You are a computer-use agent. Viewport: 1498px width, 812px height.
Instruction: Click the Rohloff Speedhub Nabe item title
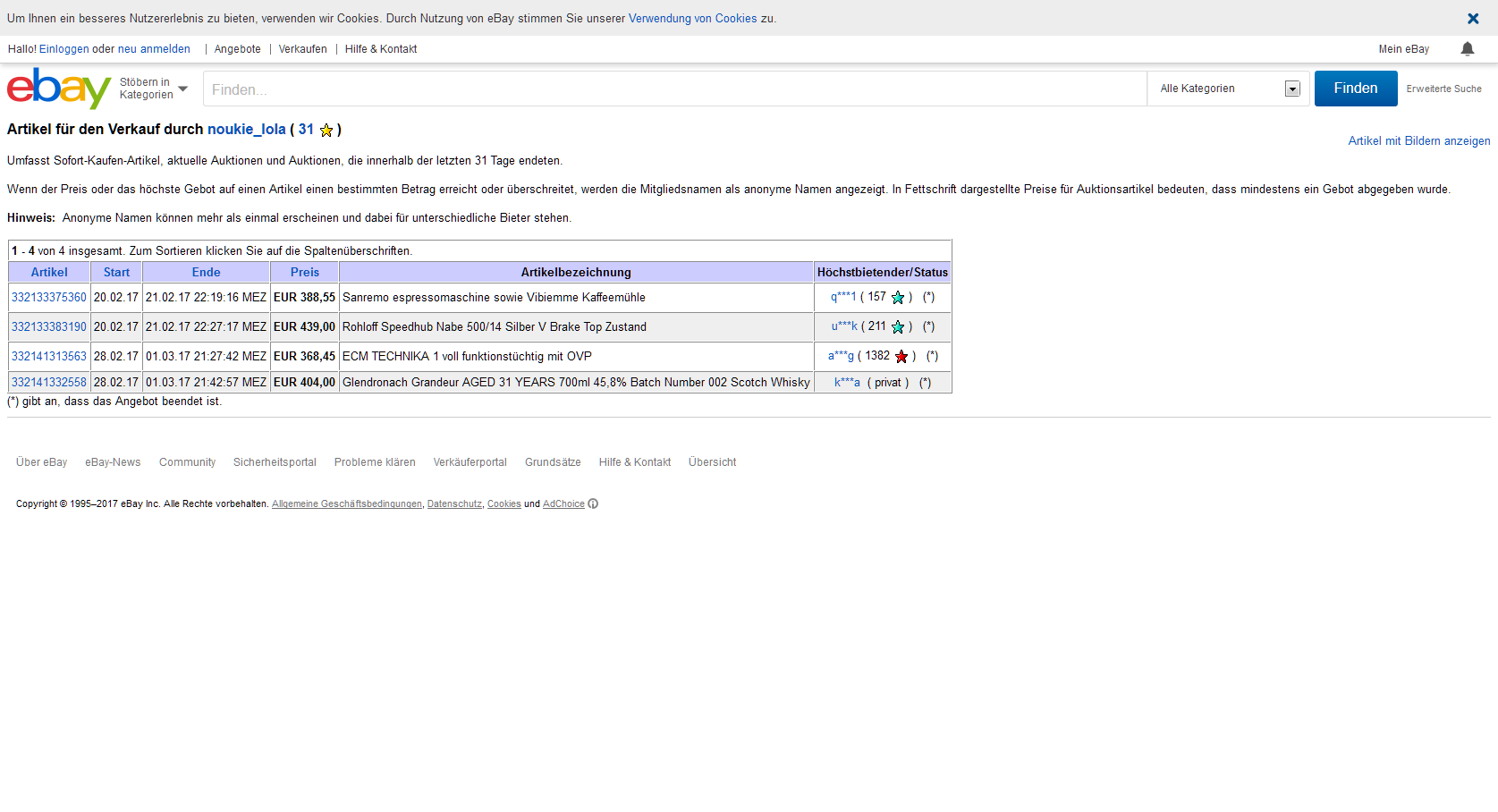pyautogui.click(x=495, y=327)
